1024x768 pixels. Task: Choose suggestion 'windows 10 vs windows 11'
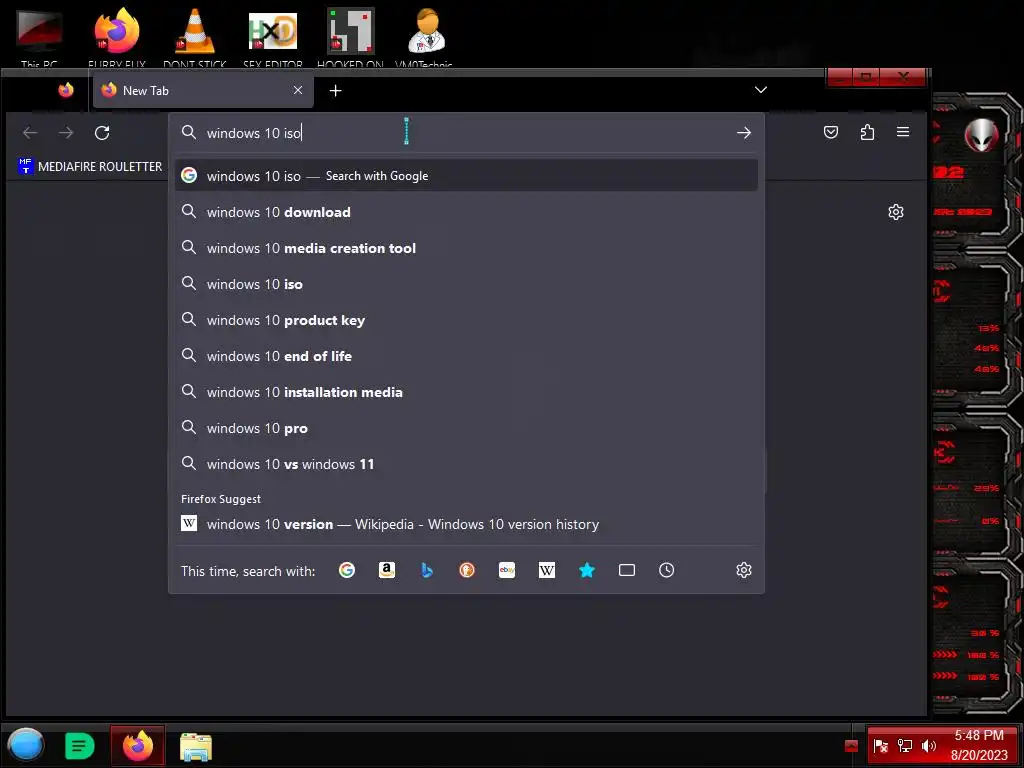466,464
